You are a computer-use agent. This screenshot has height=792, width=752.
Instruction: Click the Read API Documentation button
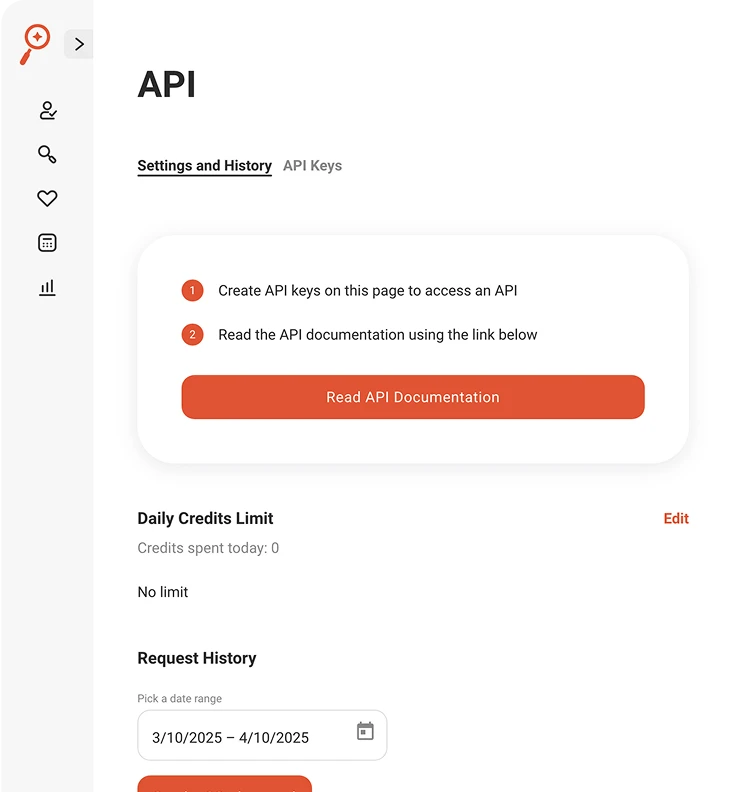click(x=413, y=397)
